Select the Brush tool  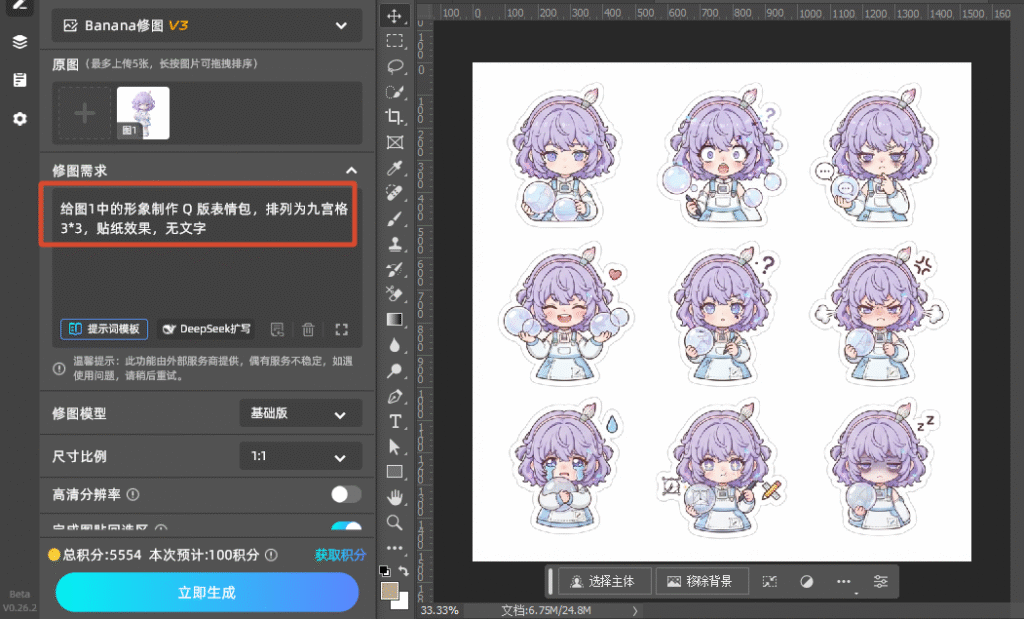click(x=394, y=219)
